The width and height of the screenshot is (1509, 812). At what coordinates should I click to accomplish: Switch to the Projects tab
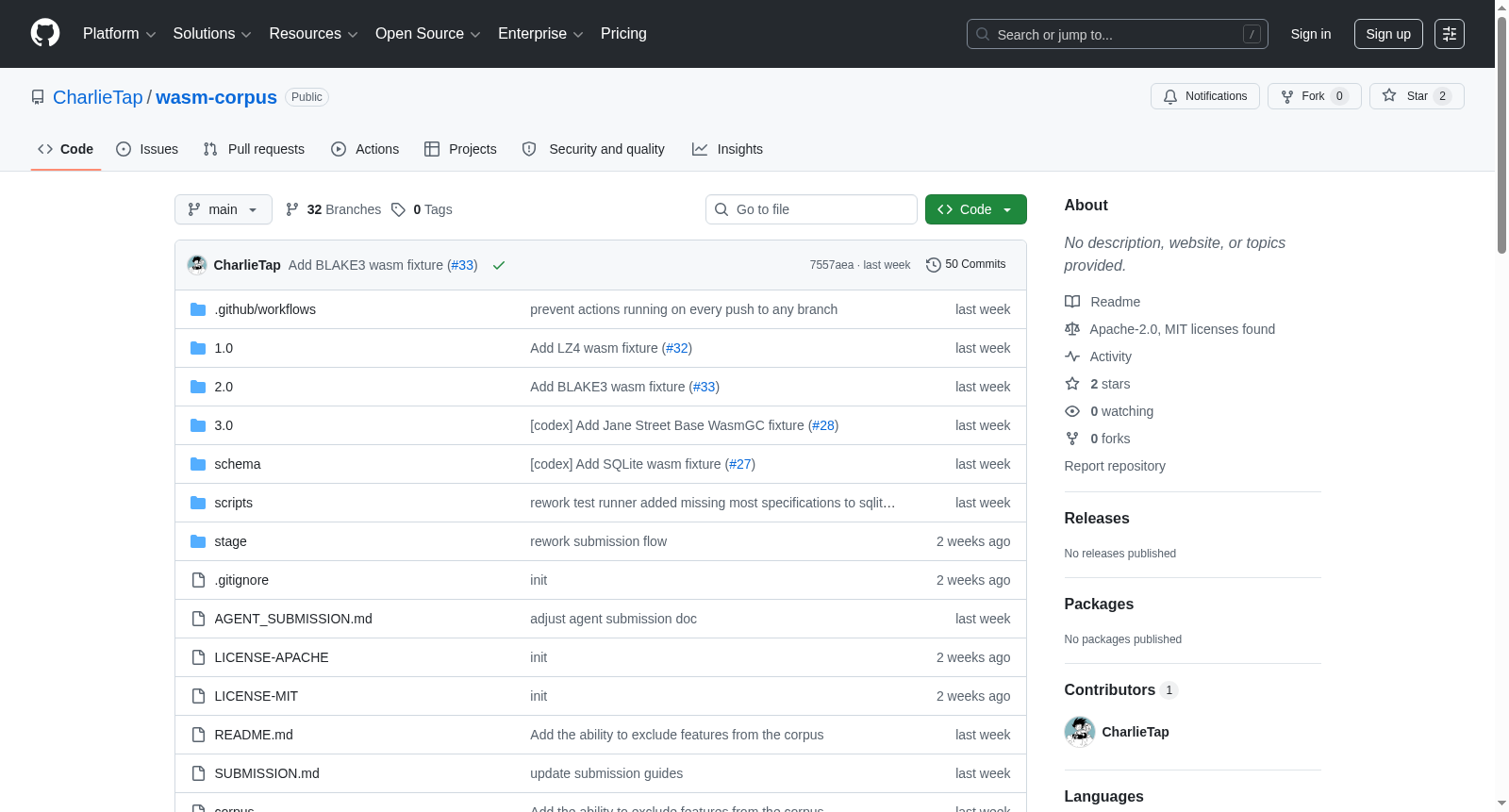tap(460, 149)
